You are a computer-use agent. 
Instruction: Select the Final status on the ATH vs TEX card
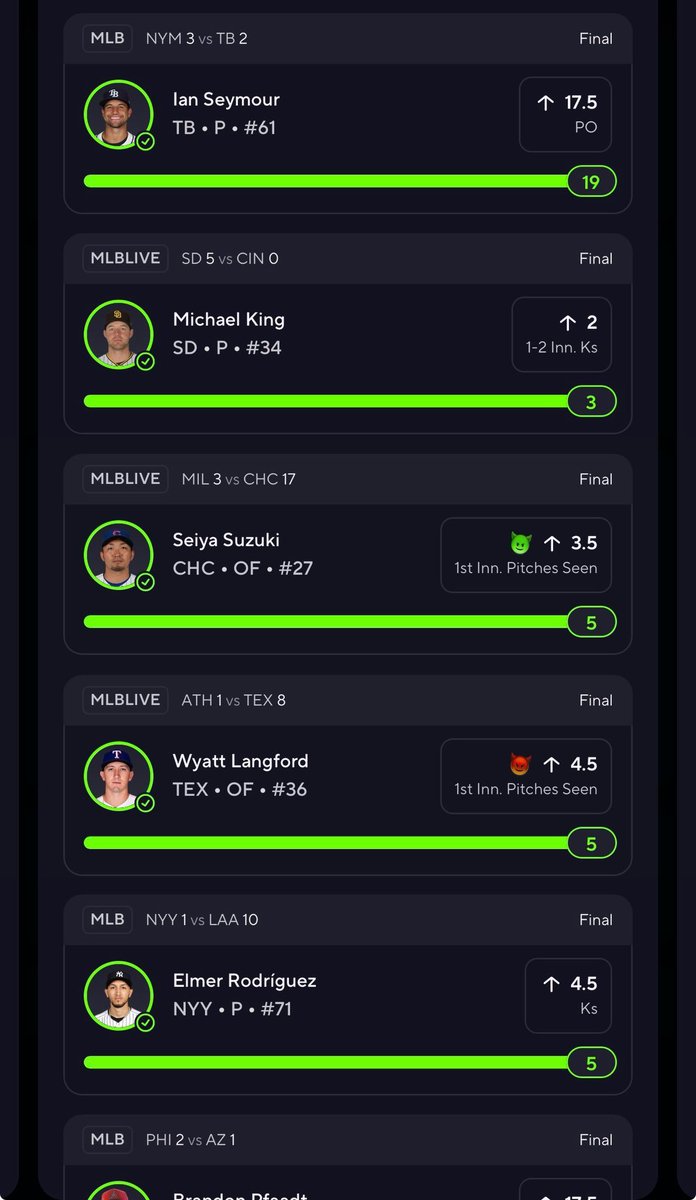tap(596, 700)
